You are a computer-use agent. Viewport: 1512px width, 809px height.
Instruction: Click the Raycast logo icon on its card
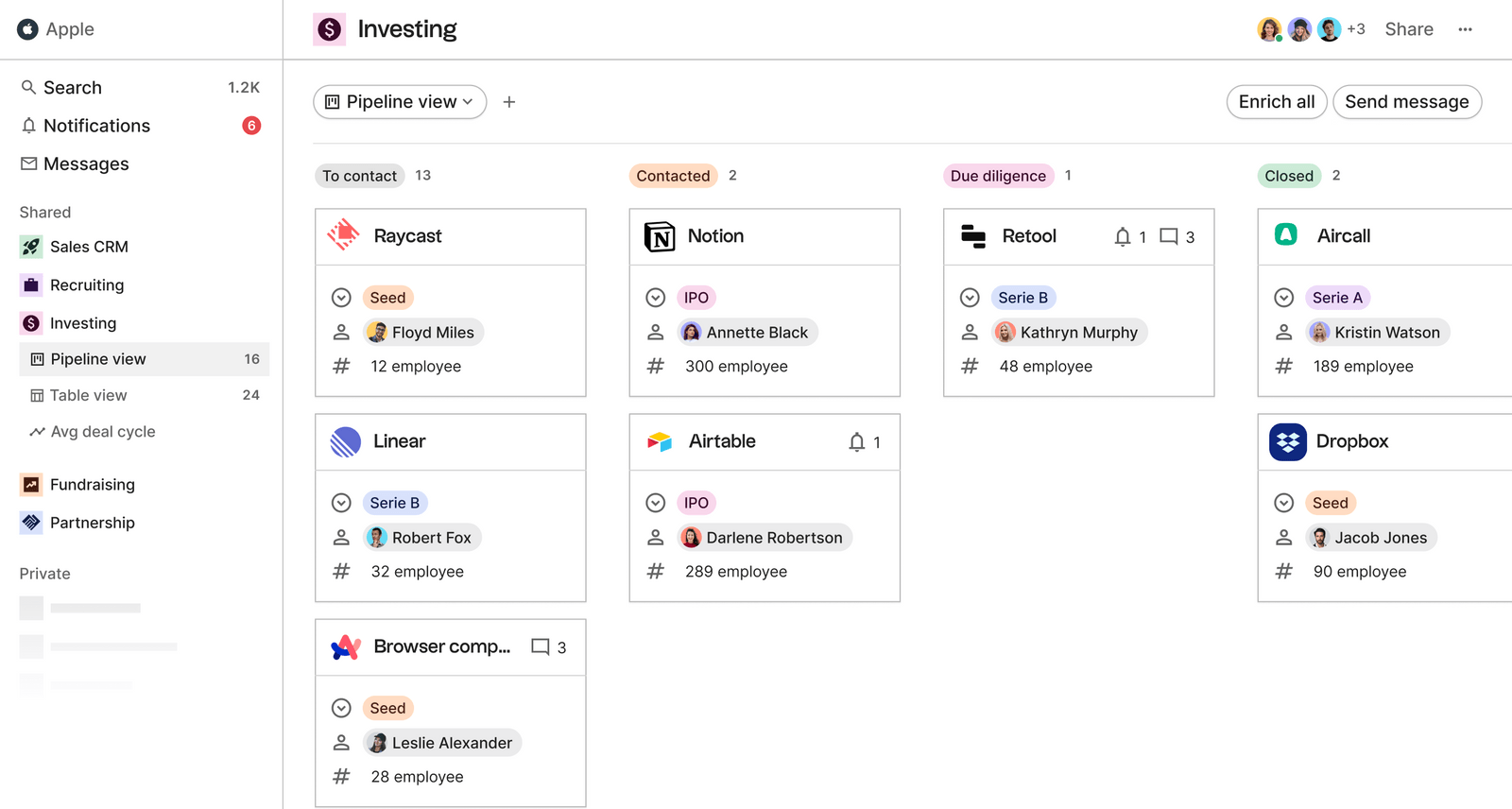(x=344, y=235)
